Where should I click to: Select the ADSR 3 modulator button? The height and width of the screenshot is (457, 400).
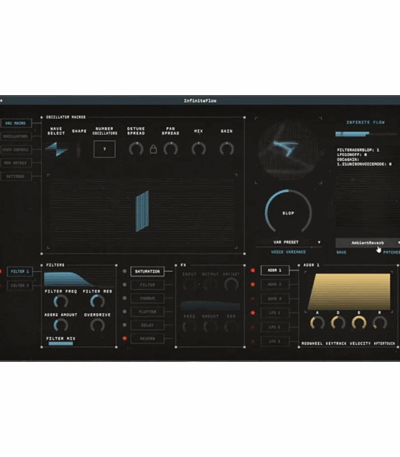click(x=275, y=299)
